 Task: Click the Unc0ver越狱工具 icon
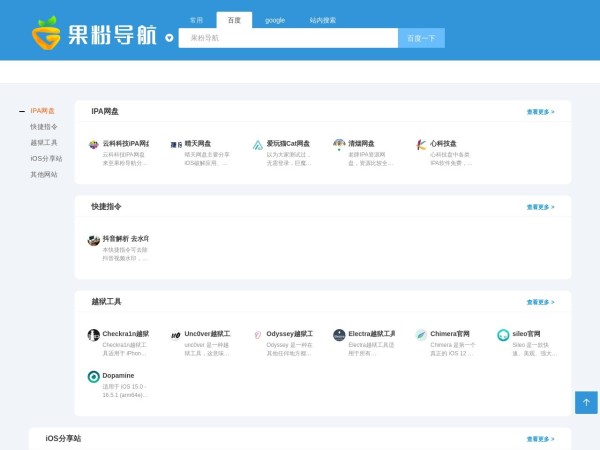(x=175, y=334)
